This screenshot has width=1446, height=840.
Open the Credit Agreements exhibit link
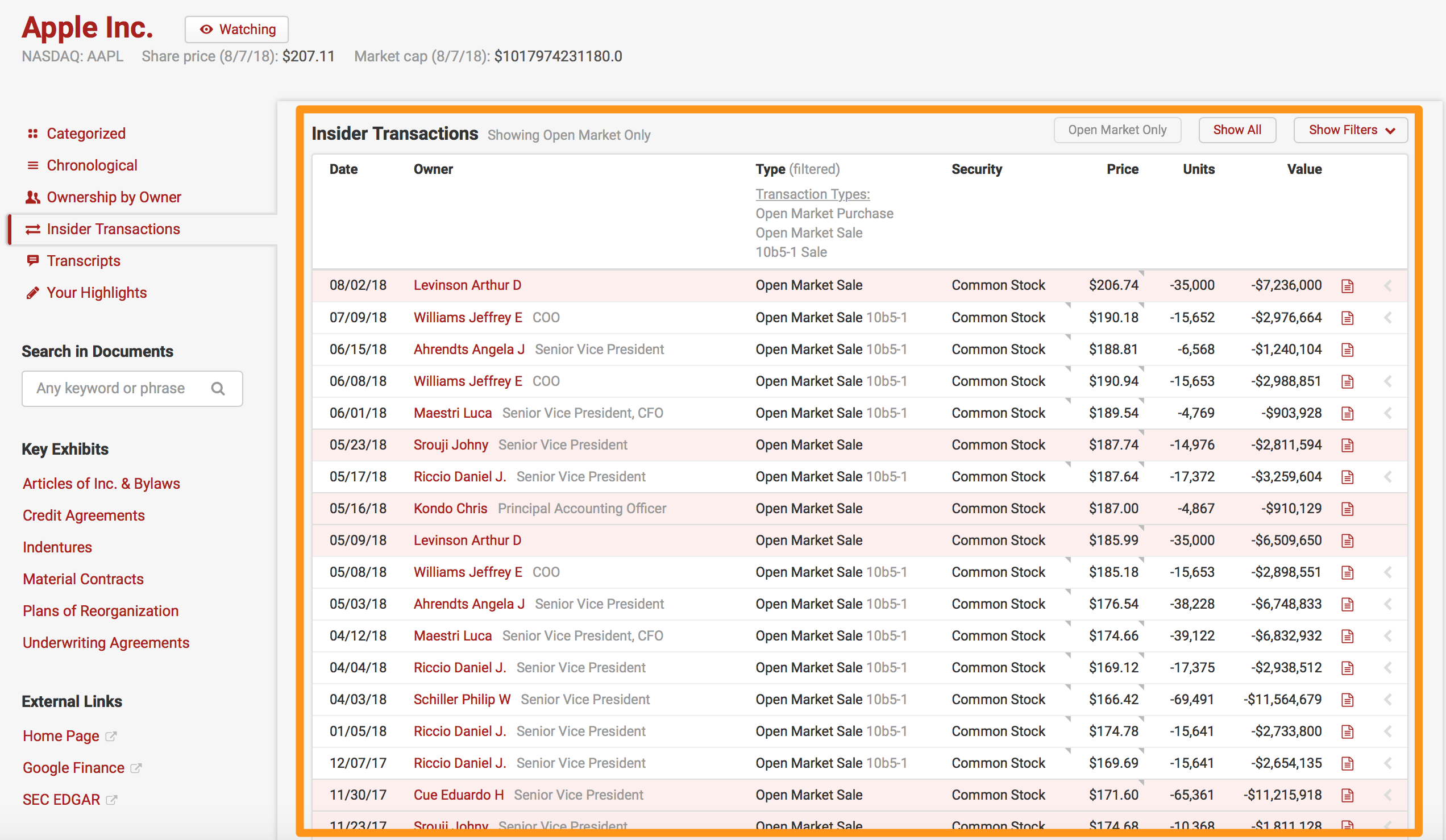[x=84, y=515]
